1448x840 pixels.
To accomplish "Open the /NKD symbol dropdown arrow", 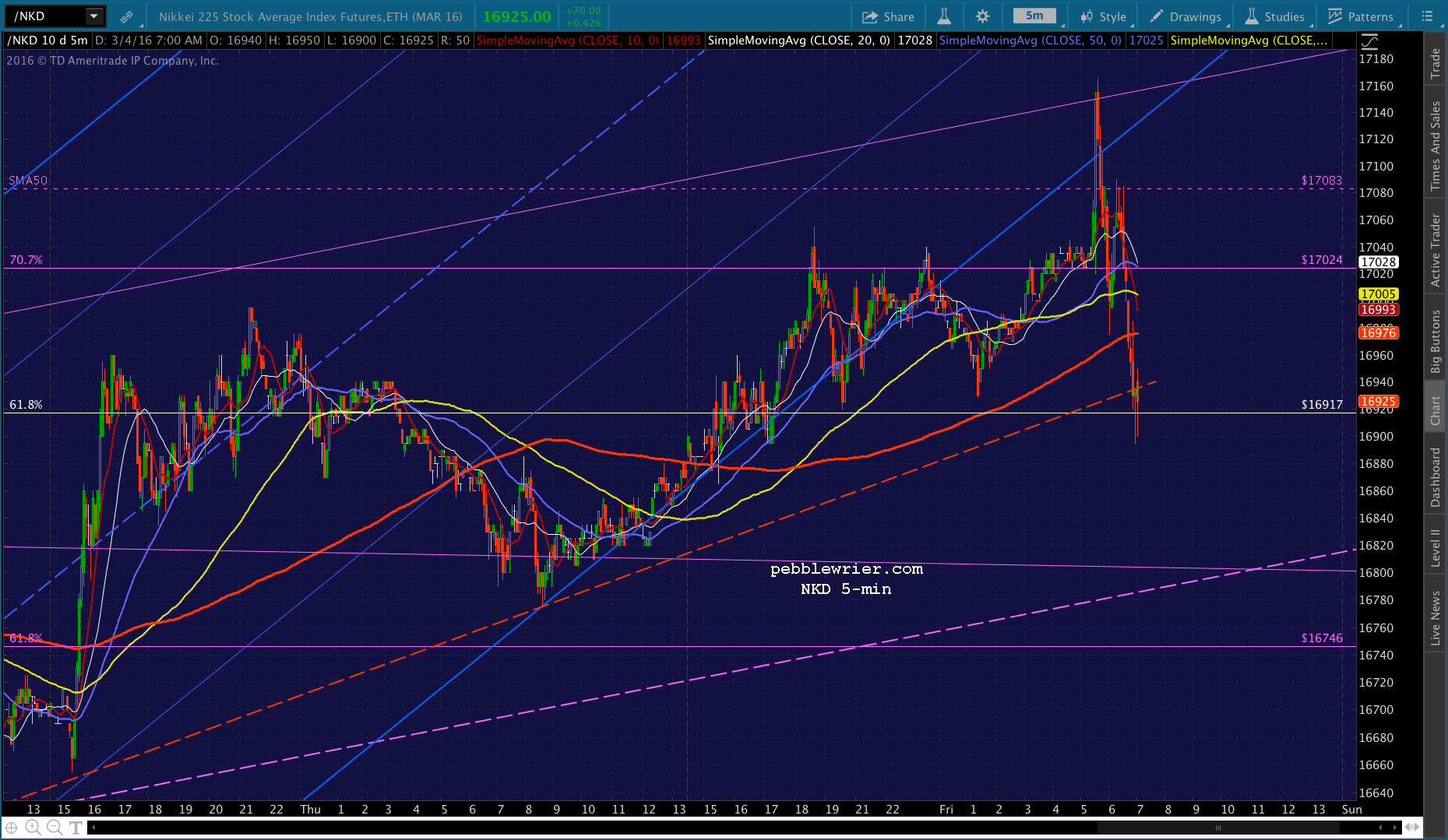I will (93, 16).
